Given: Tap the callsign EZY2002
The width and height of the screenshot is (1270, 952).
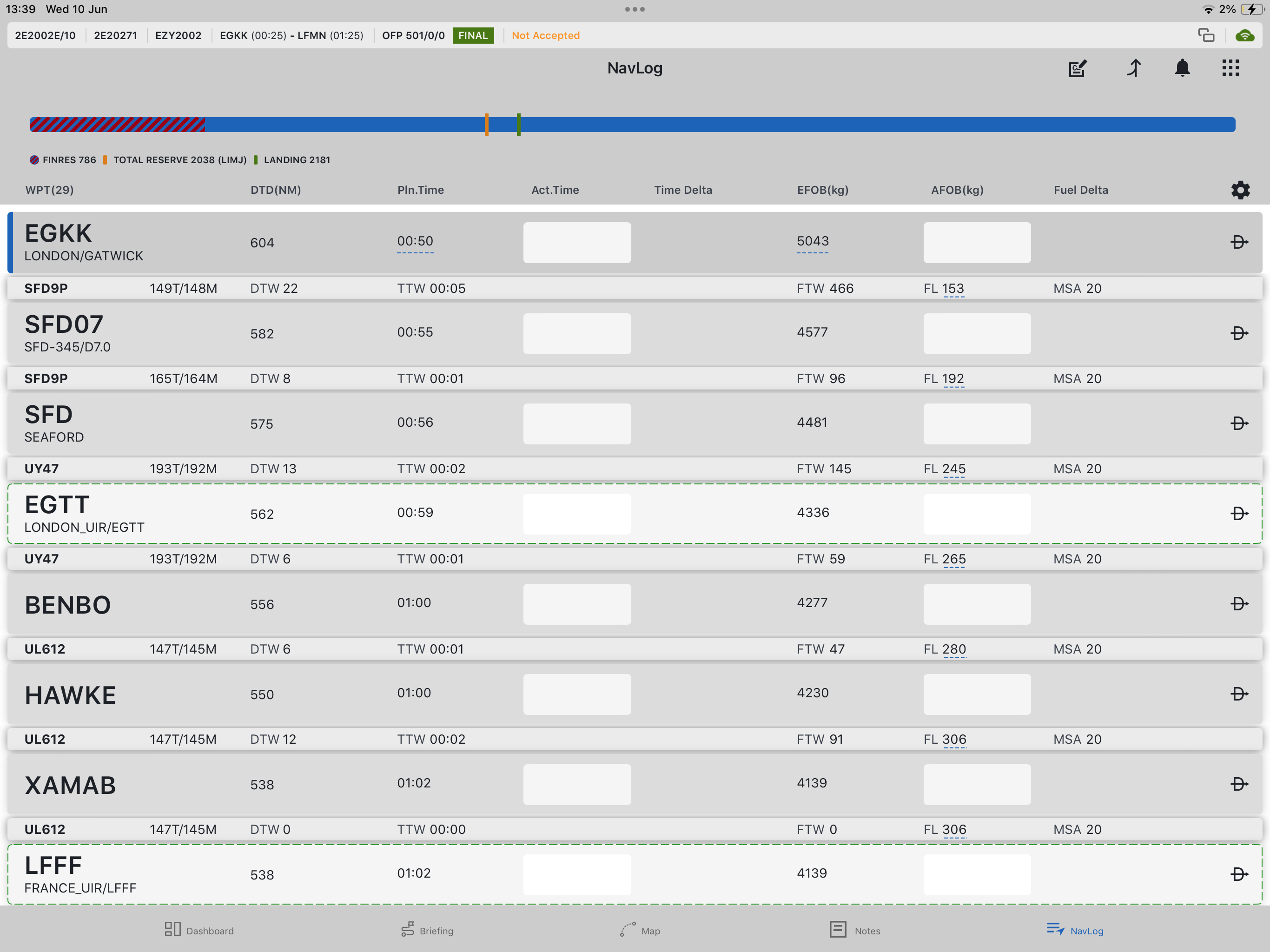Looking at the screenshot, I should [x=179, y=36].
